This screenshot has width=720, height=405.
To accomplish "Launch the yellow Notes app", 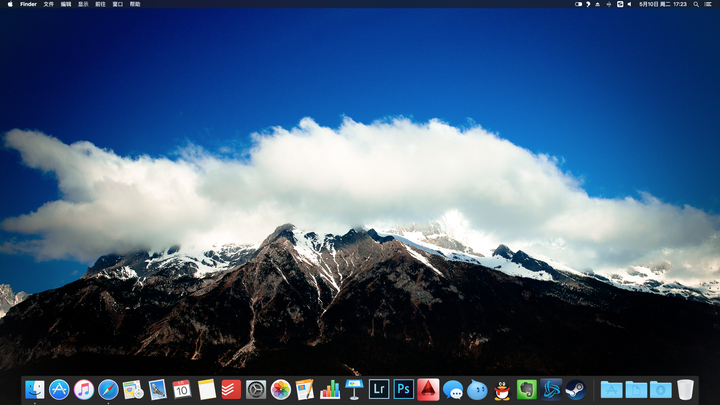I will 207,390.
